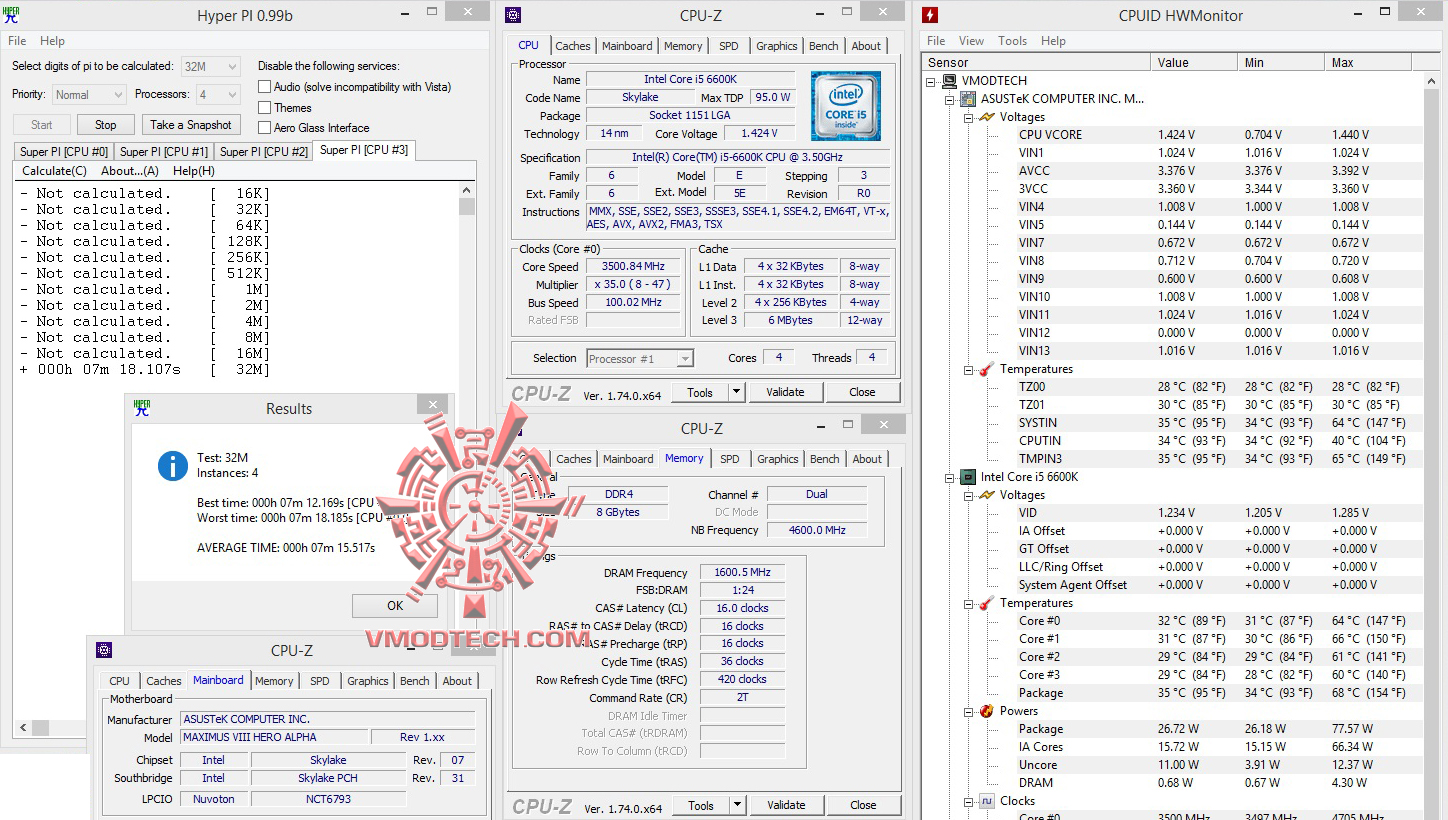Collapse the Powers group in HWMonitor
The height and width of the screenshot is (820, 1448).
[x=968, y=711]
